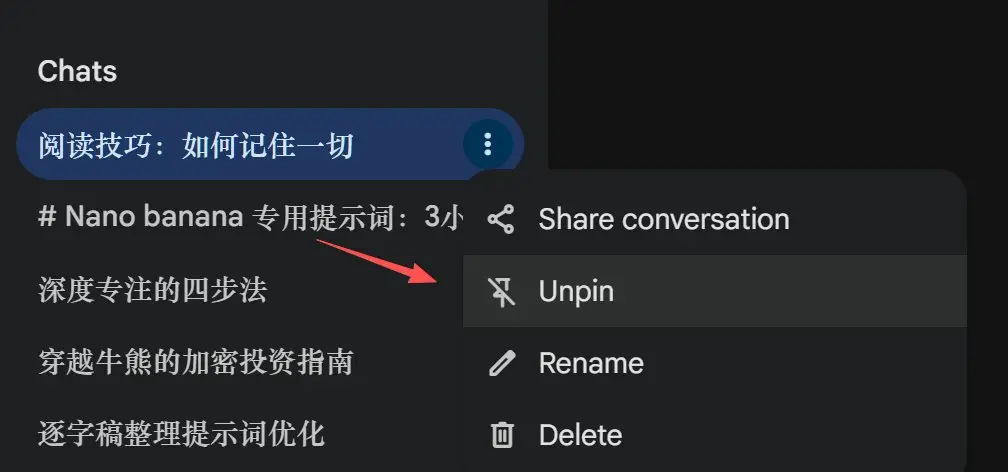Click the pencil icon next to Rename
This screenshot has width=1008, height=472.
pyautogui.click(x=501, y=364)
